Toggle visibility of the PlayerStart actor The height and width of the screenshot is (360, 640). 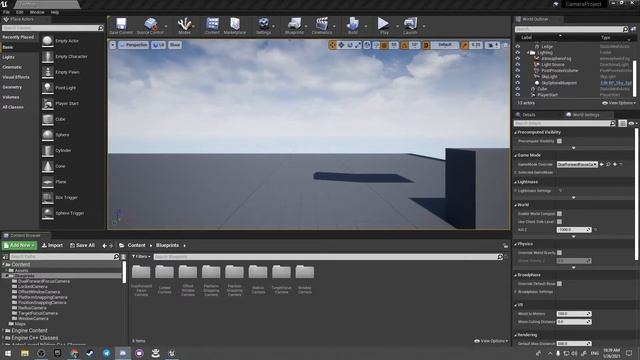pyautogui.click(x=518, y=95)
